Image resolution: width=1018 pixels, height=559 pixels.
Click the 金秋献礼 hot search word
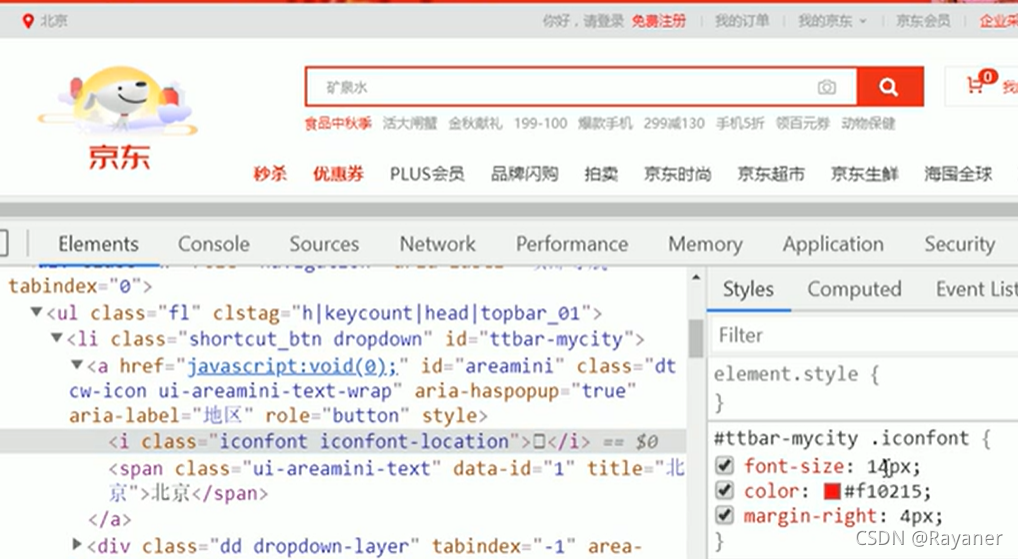[475, 123]
